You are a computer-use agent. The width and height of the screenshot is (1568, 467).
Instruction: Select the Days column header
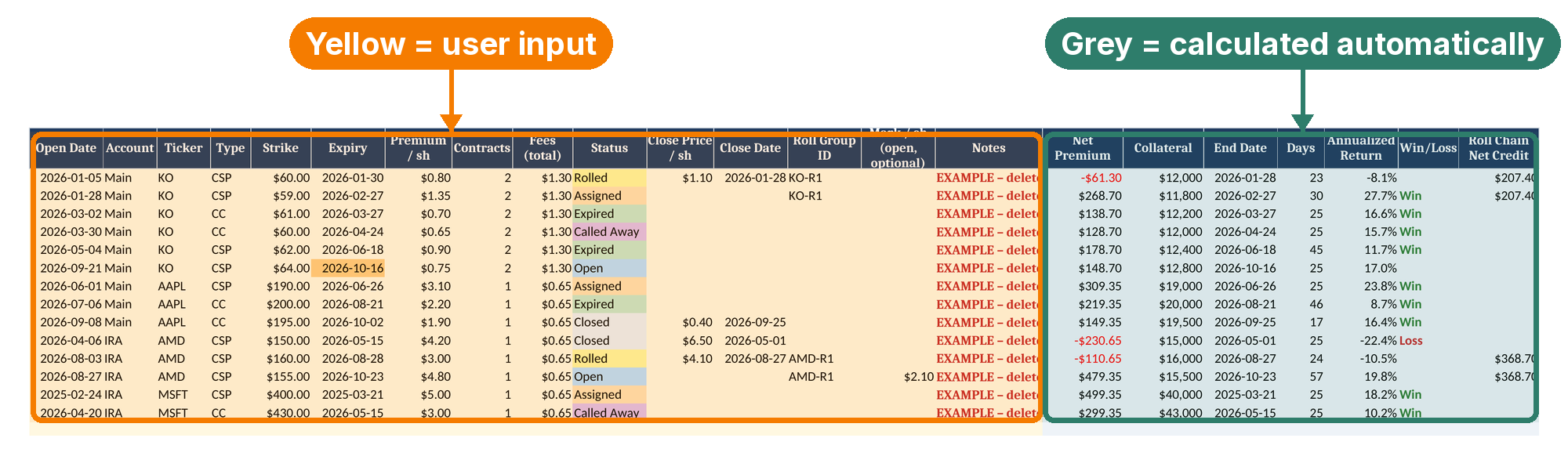pos(1301,148)
